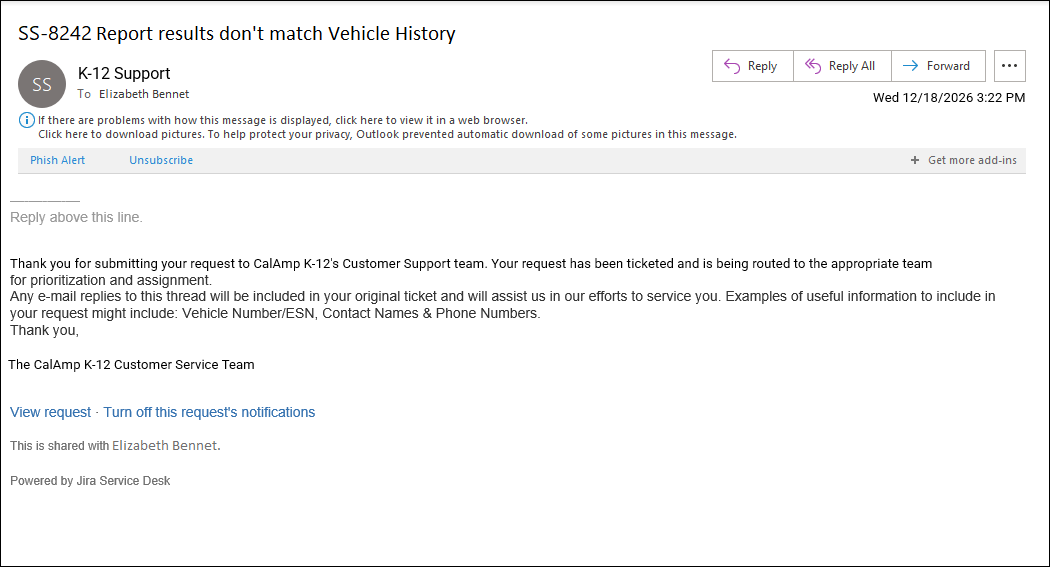
Task: Click the Reply All button
Action: (842, 66)
